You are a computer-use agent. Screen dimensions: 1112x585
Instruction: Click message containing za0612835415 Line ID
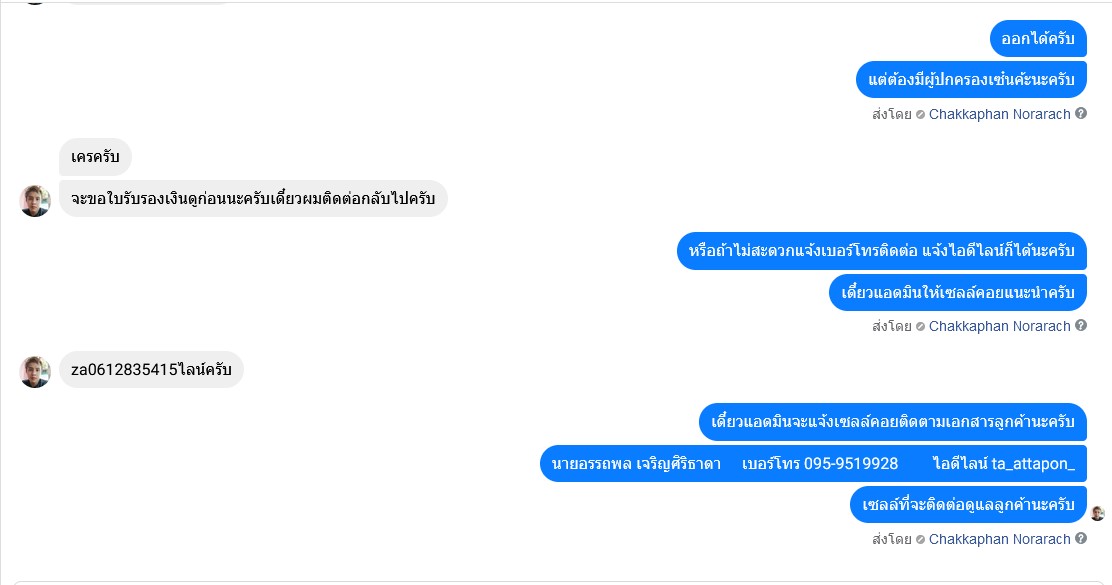151,370
